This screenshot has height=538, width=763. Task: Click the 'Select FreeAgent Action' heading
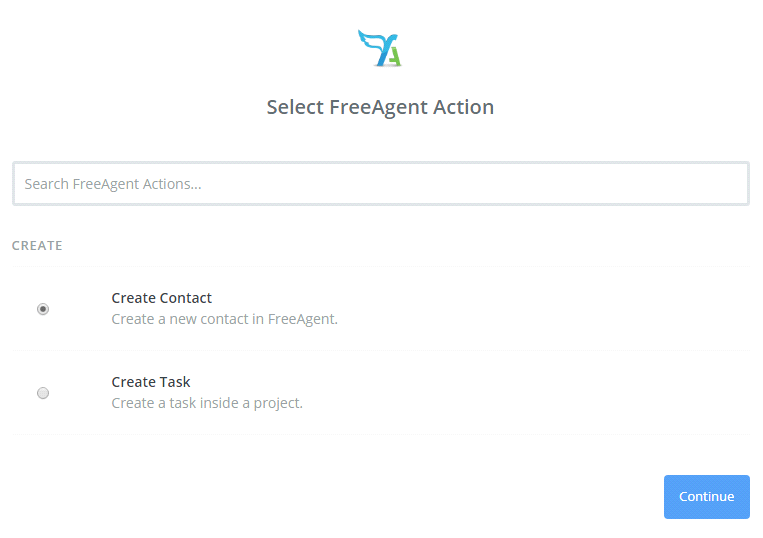point(380,107)
